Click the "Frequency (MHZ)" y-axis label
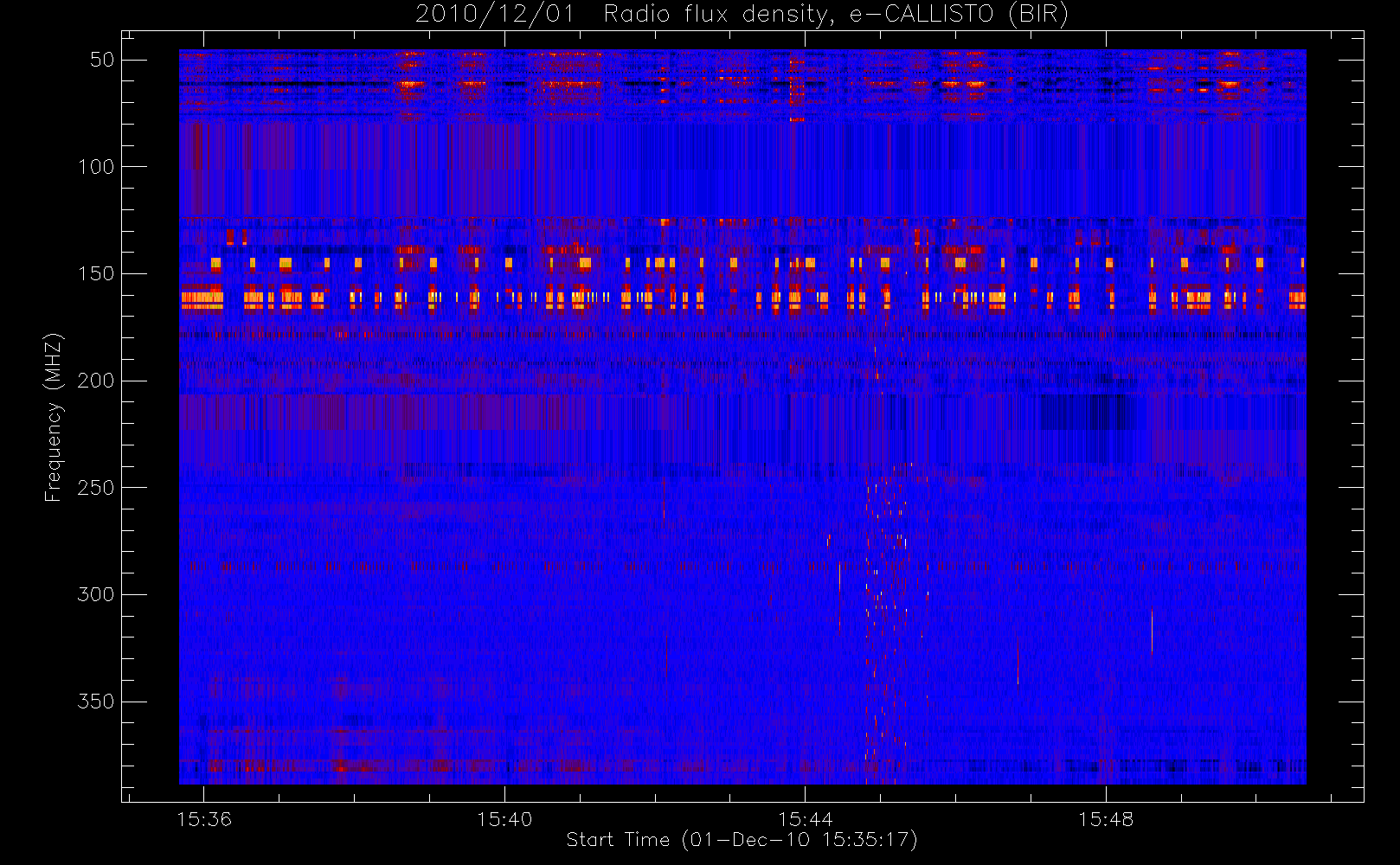 tap(54, 417)
